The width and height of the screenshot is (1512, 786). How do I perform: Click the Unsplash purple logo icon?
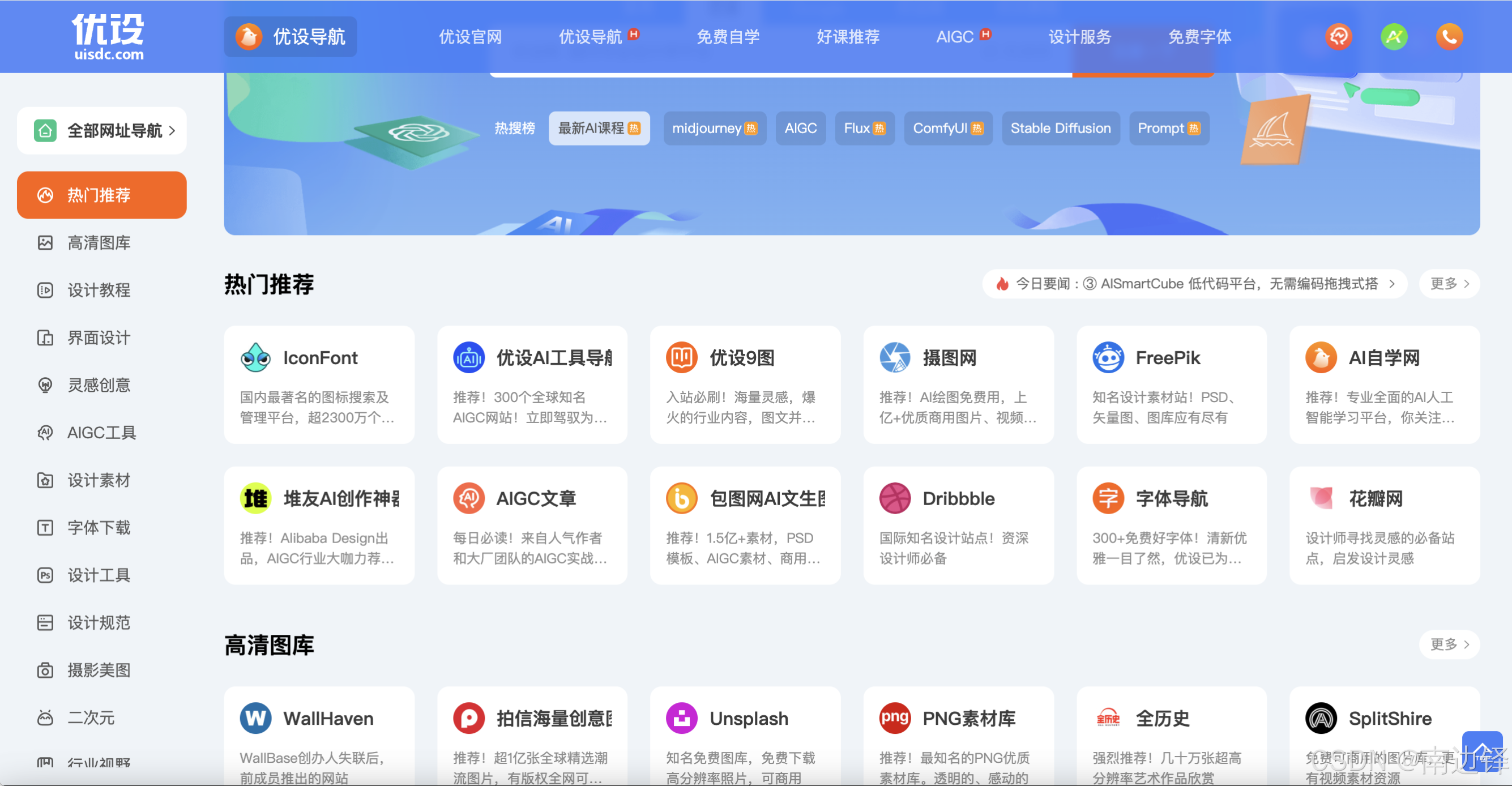tap(681, 718)
